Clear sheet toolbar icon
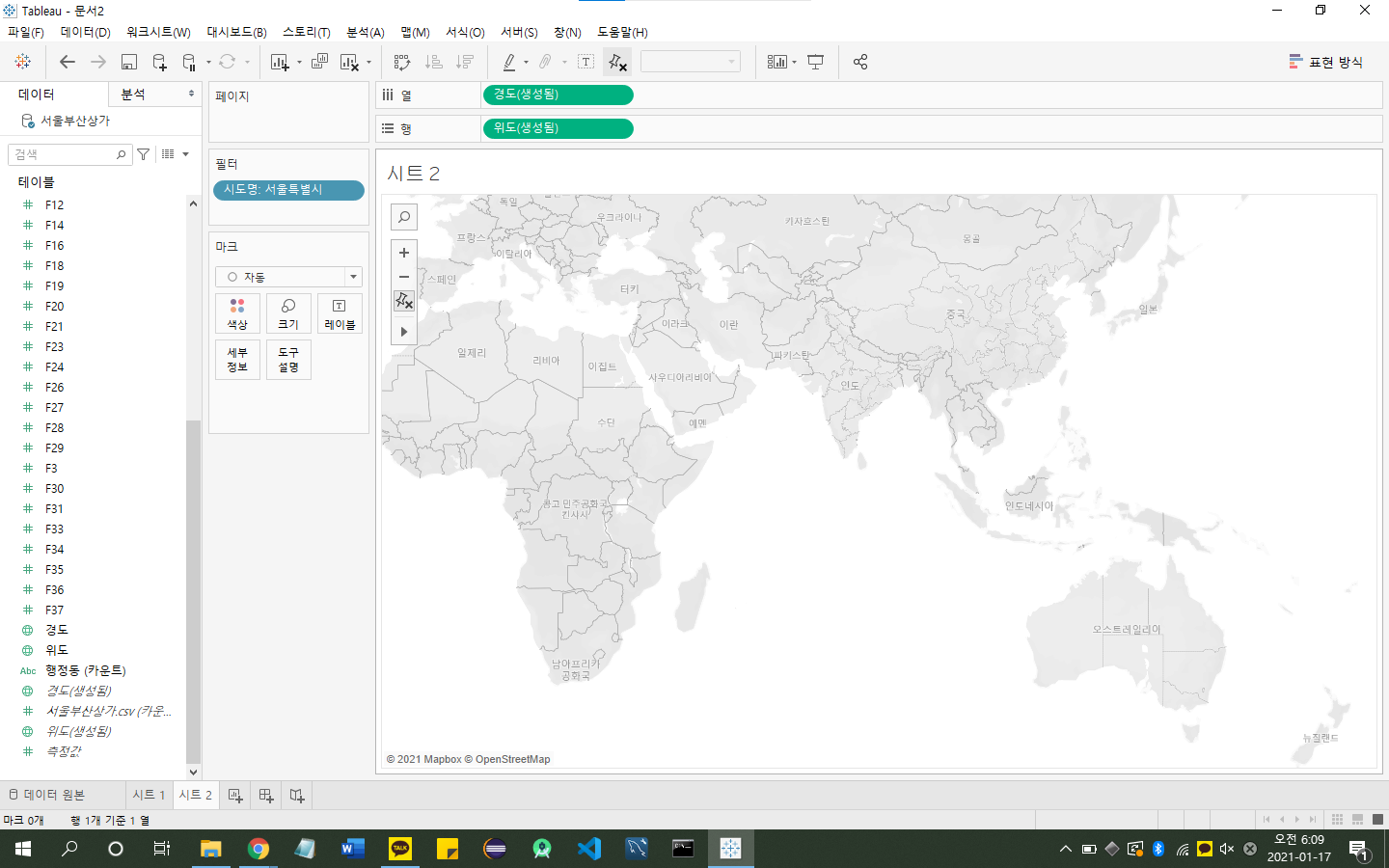Viewport: 1389px width, 868px height. [x=350, y=62]
